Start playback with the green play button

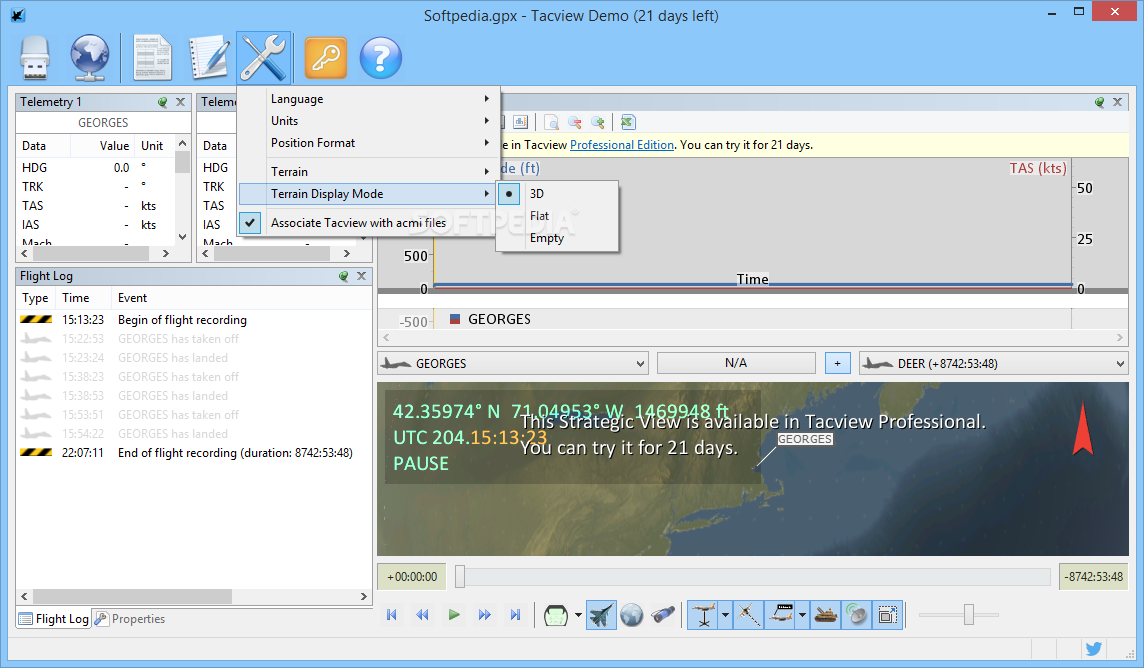click(454, 615)
